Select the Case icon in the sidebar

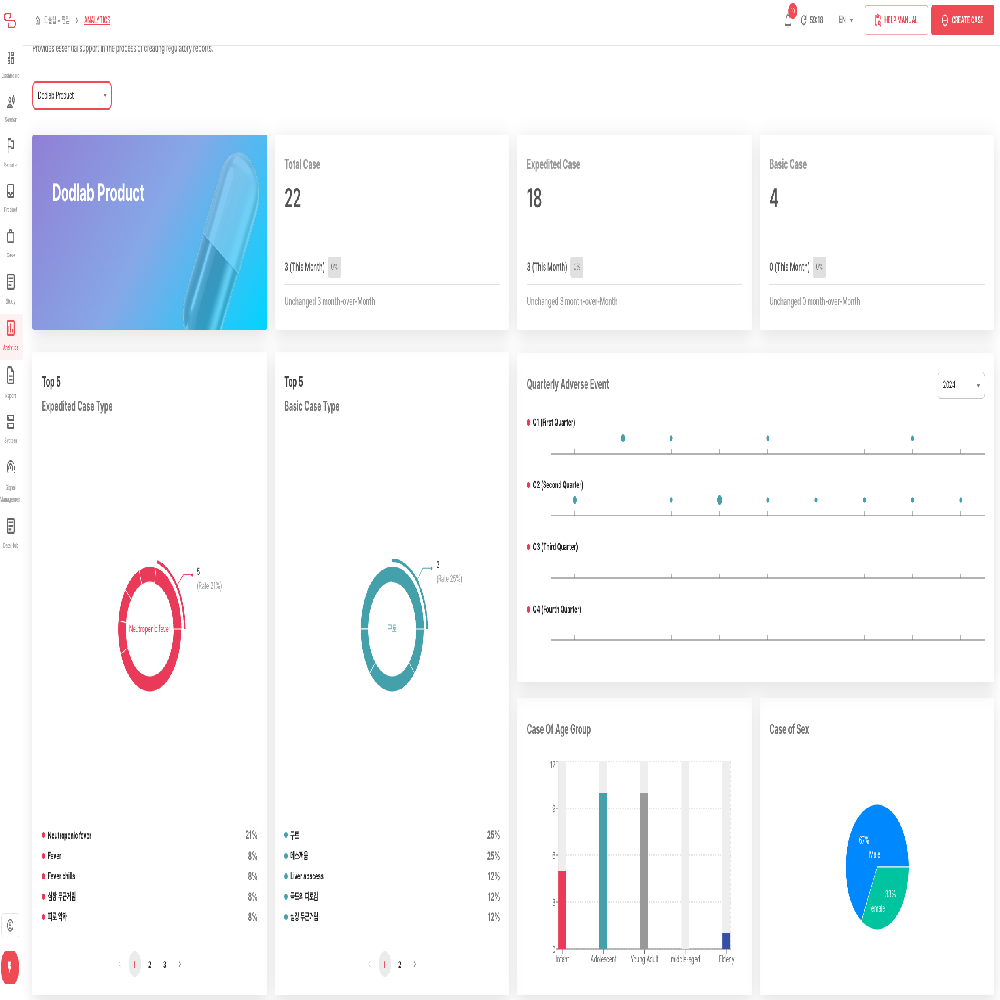tap(11, 238)
